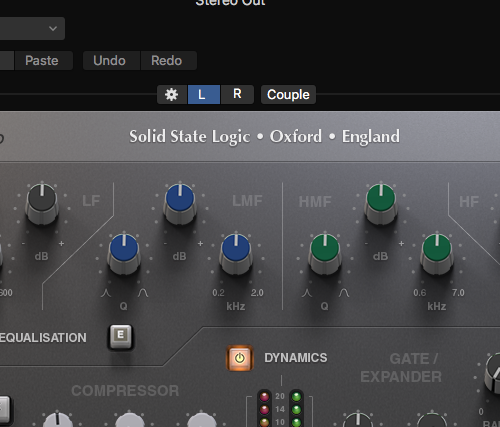Image resolution: width=500 pixels, height=427 pixels.
Task: Click the LMF kHz frequency knob
Action: [x=236, y=253]
